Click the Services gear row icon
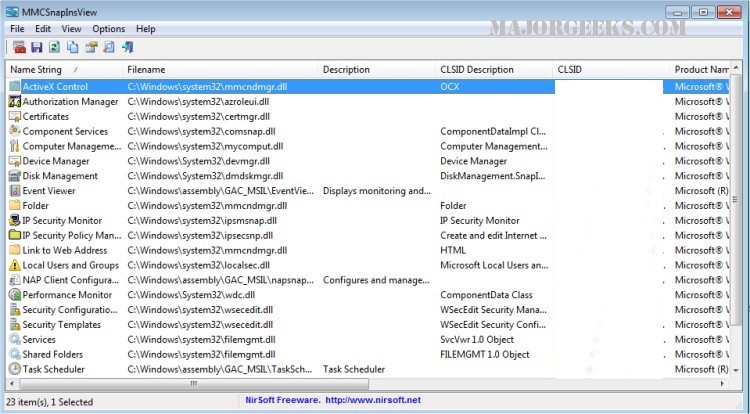Image resolution: width=750 pixels, height=414 pixels. pyautogui.click(x=15, y=339)
